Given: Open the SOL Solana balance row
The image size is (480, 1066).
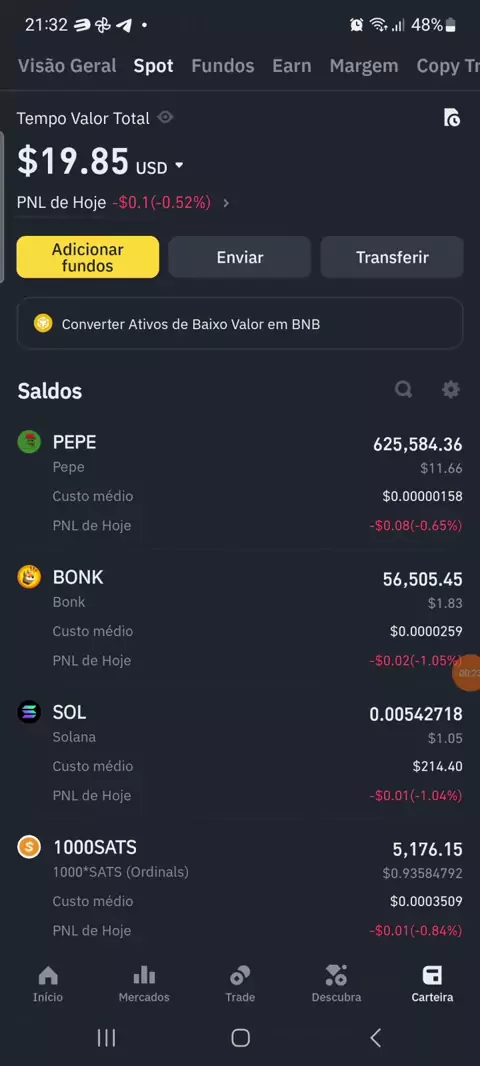Looking at the screenshot, I should click(240, 753).
